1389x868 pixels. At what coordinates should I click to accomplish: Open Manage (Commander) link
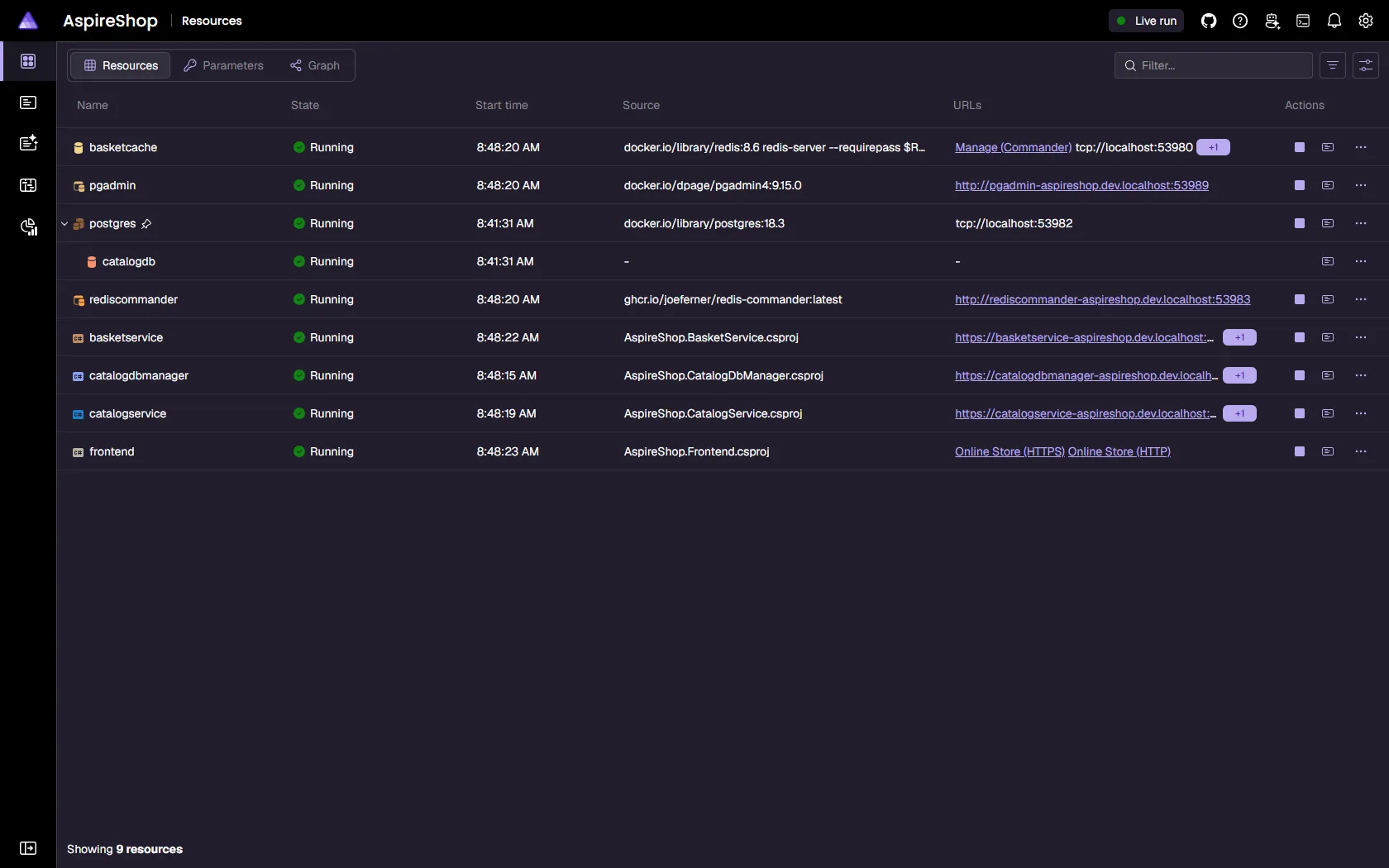point(1013,147)
